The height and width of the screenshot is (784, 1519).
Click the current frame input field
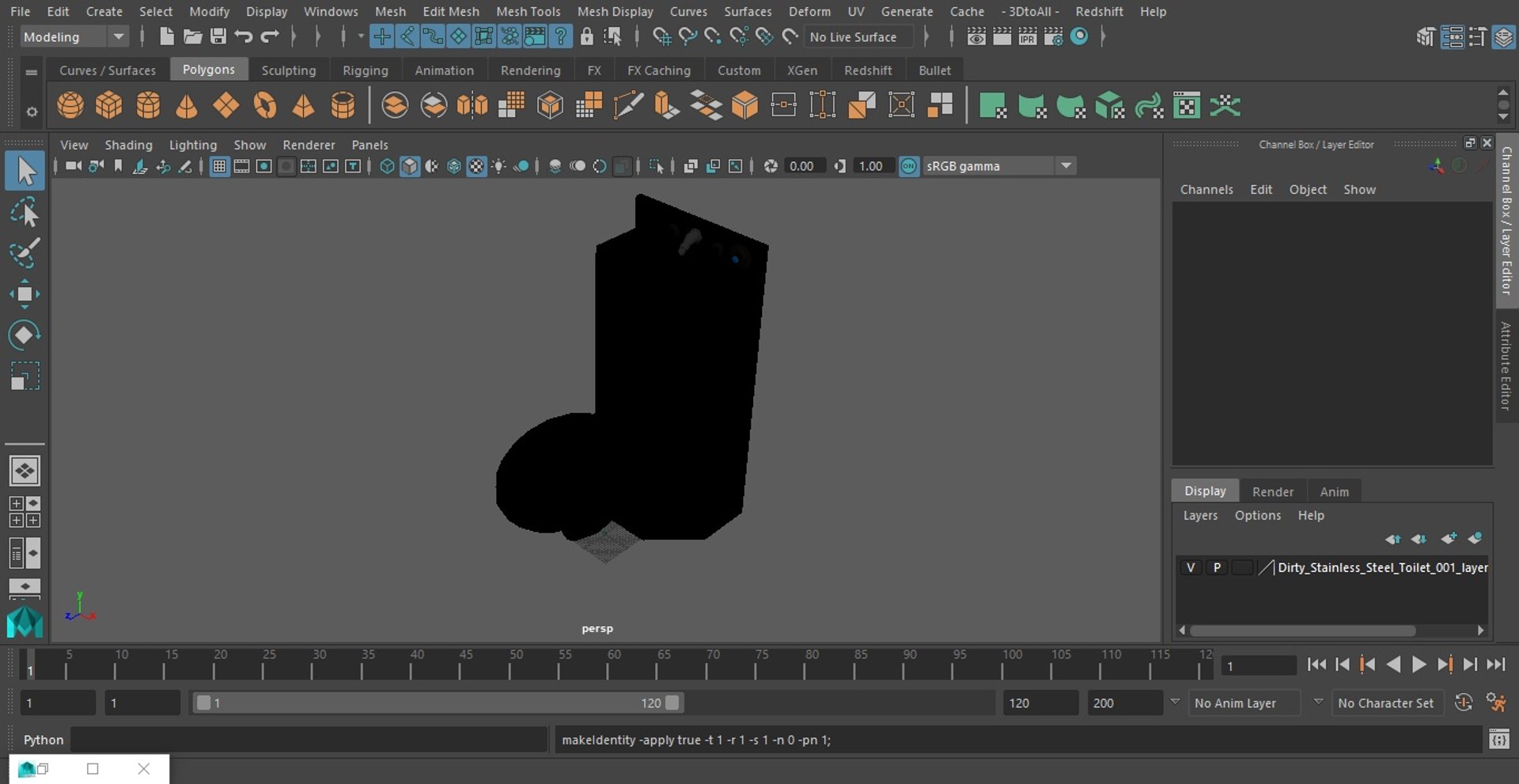1258,665
